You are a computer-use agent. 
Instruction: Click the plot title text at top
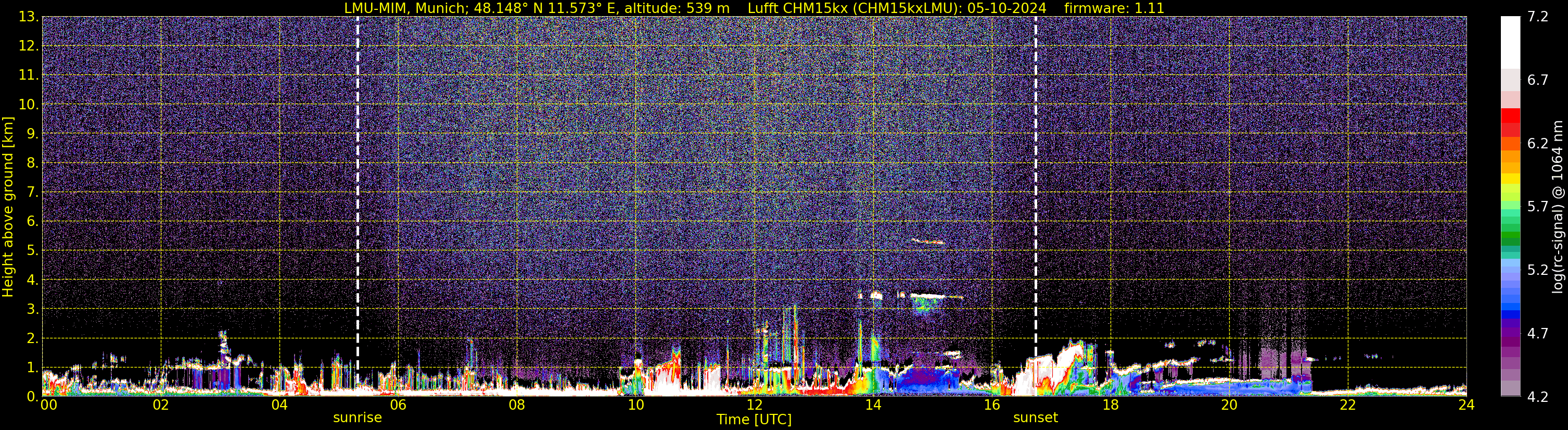(754, 8)
